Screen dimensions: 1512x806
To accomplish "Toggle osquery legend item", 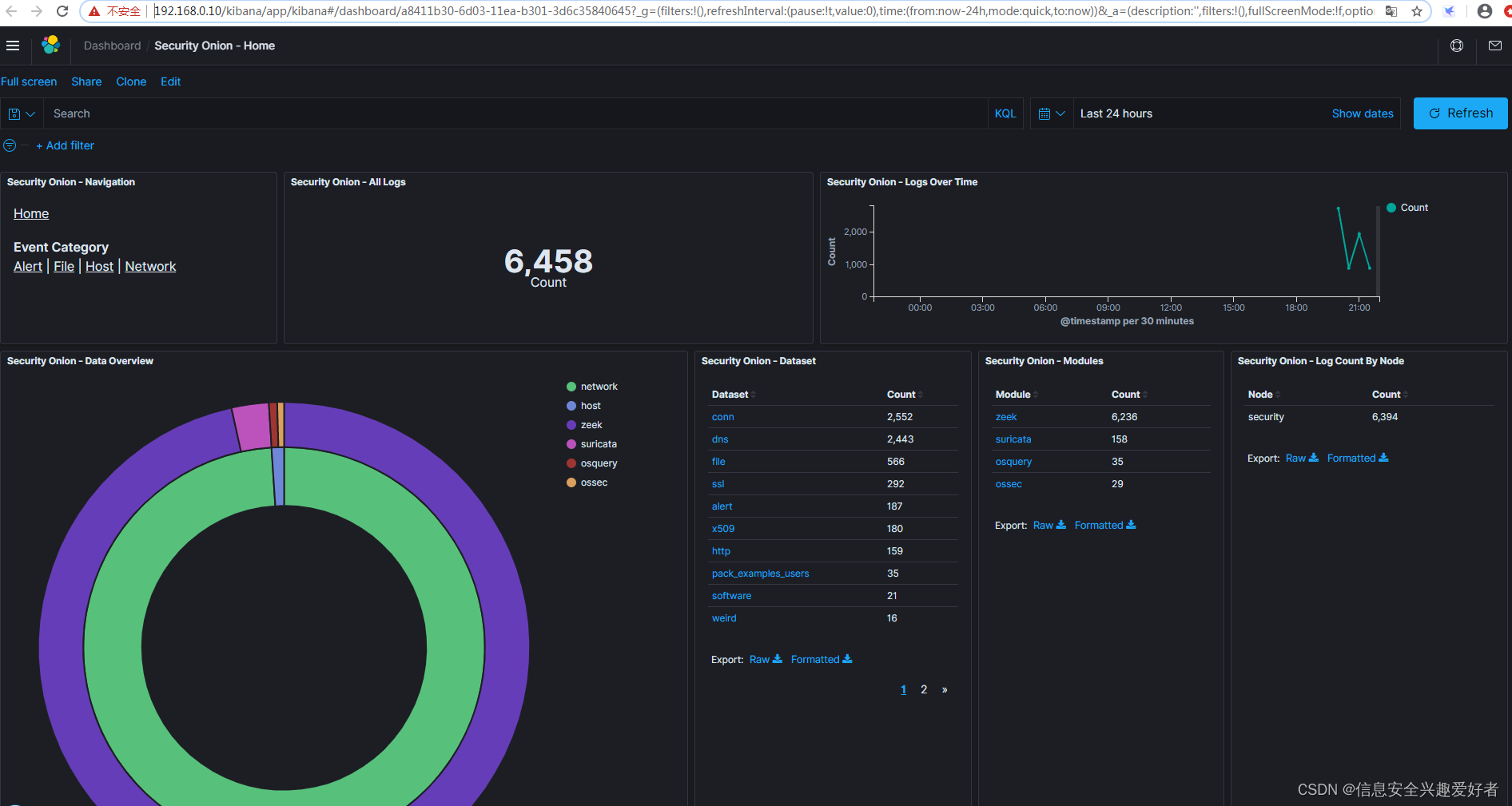I will tap(592, 463).
